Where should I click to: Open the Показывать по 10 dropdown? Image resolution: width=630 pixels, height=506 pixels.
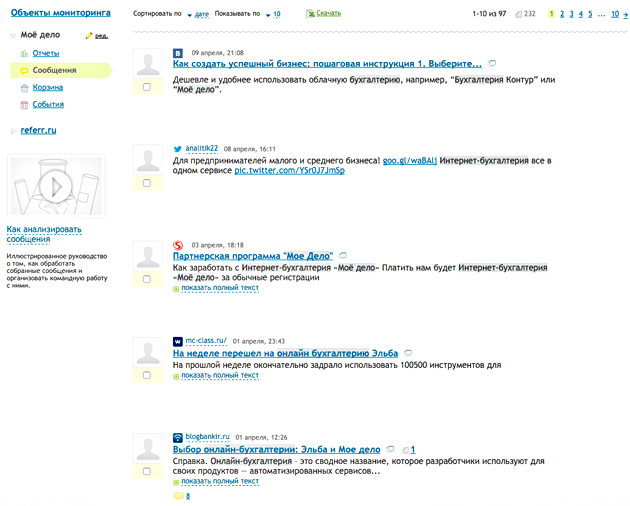point(273,14)
